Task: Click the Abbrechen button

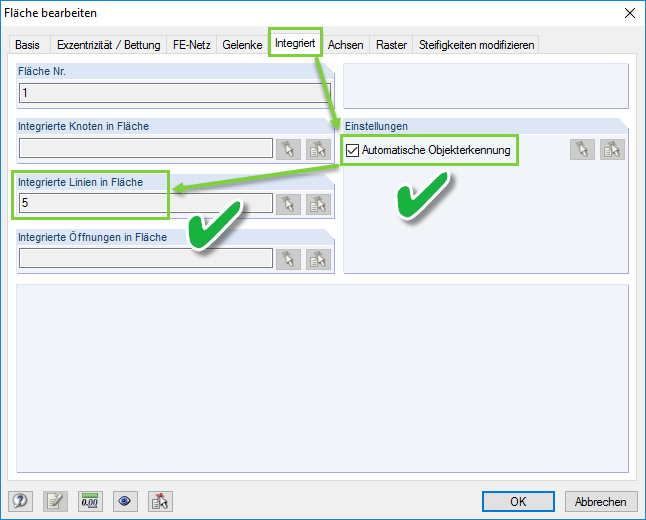Action: click(601, 501)
